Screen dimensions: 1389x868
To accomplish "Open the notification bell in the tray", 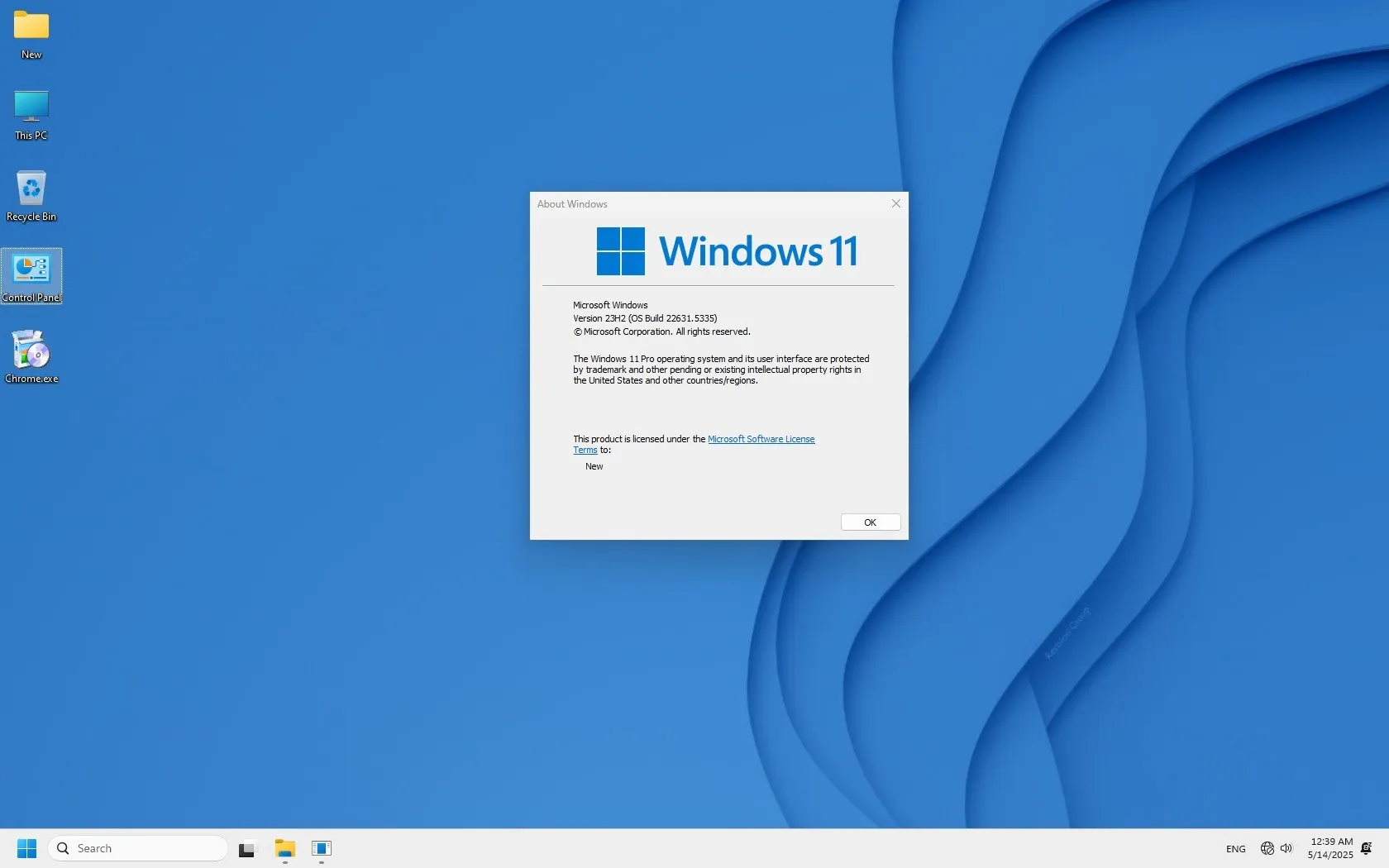I will pyautogui.click(x=1366, y=848).
